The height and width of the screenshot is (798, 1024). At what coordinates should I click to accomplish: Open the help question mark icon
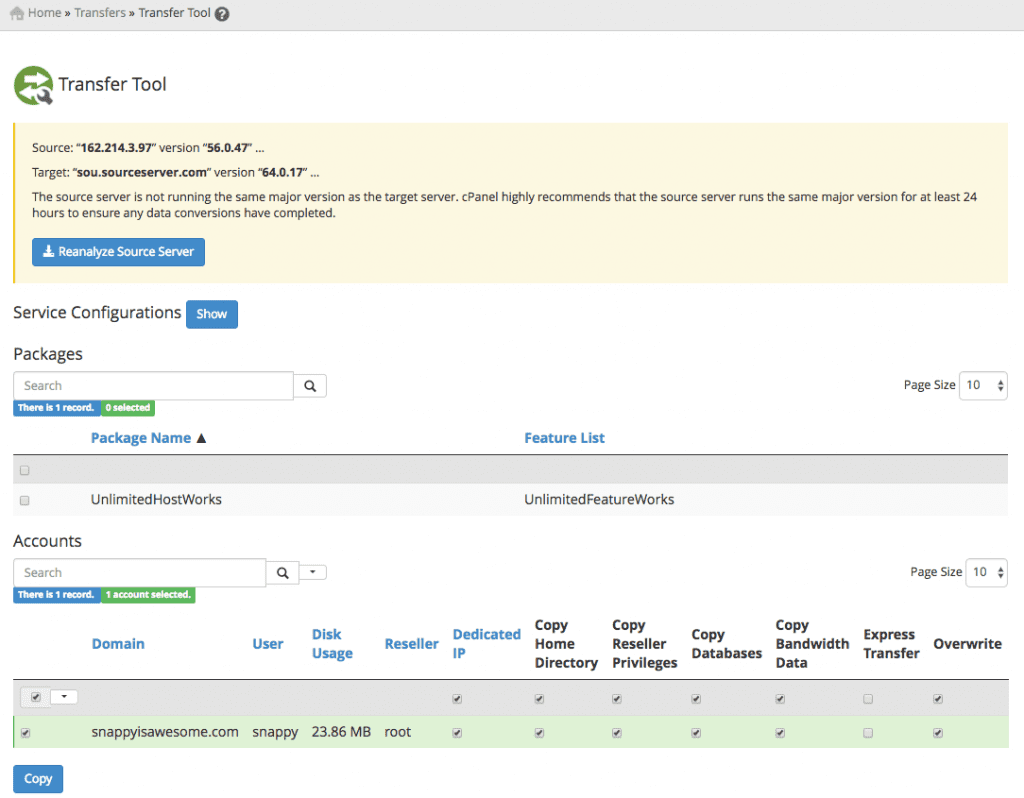[x=222, y=14]
